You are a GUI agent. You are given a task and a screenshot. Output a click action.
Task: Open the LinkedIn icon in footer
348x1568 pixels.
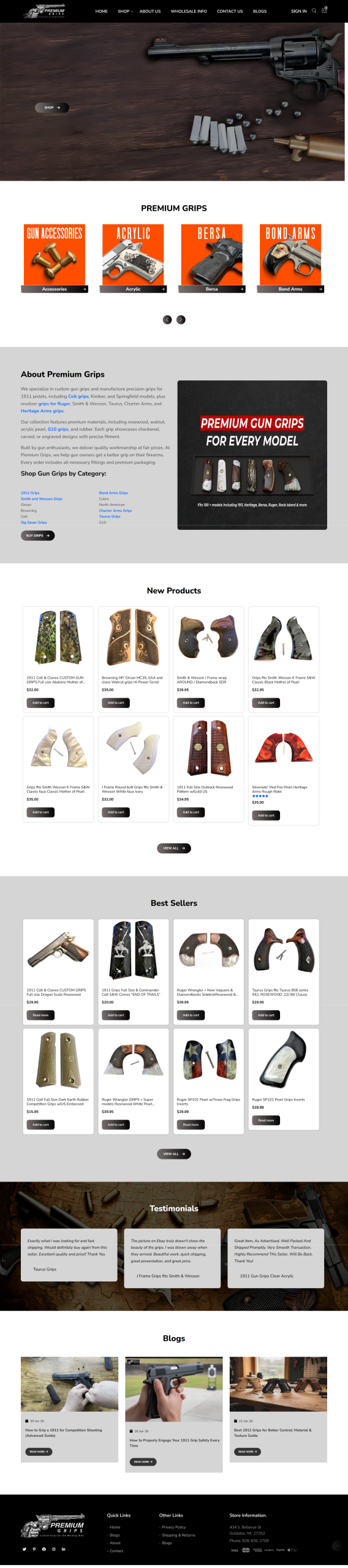pos(63,1549)
